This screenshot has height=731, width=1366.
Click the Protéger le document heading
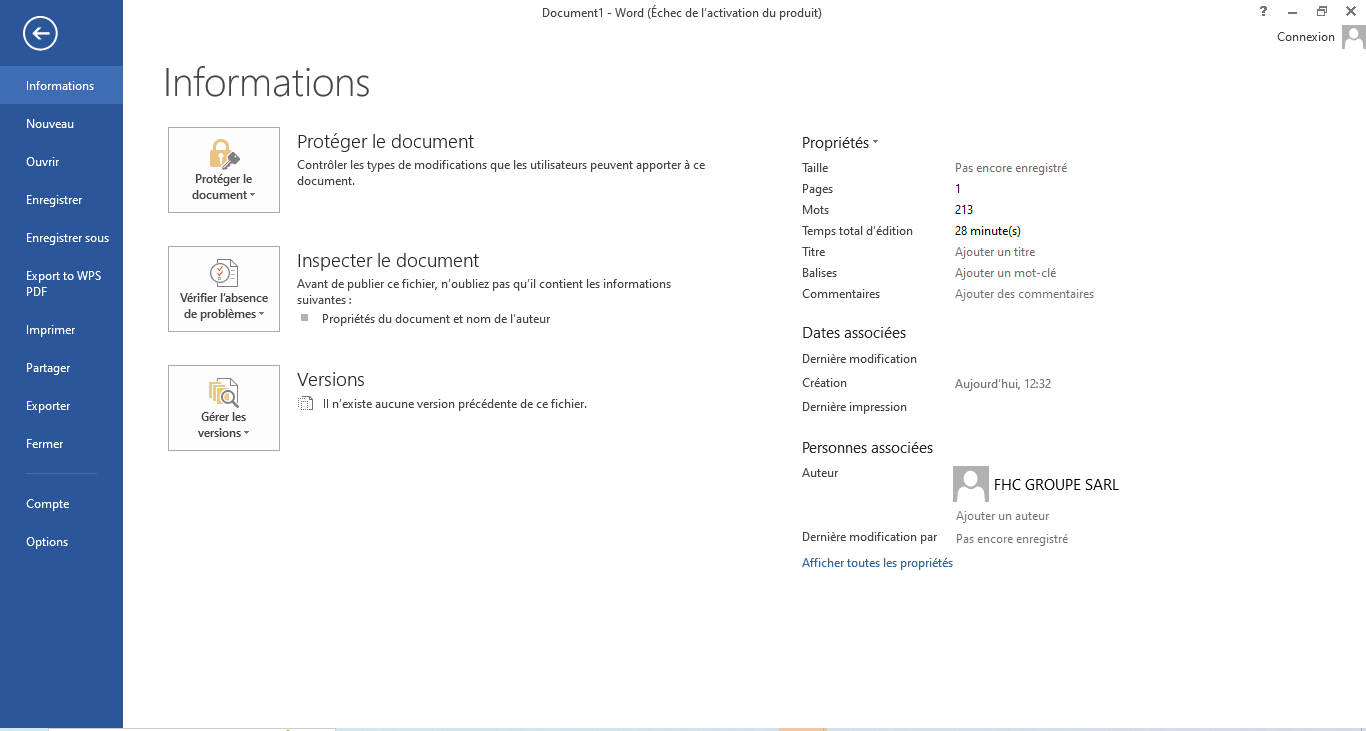tap(385, 142)
